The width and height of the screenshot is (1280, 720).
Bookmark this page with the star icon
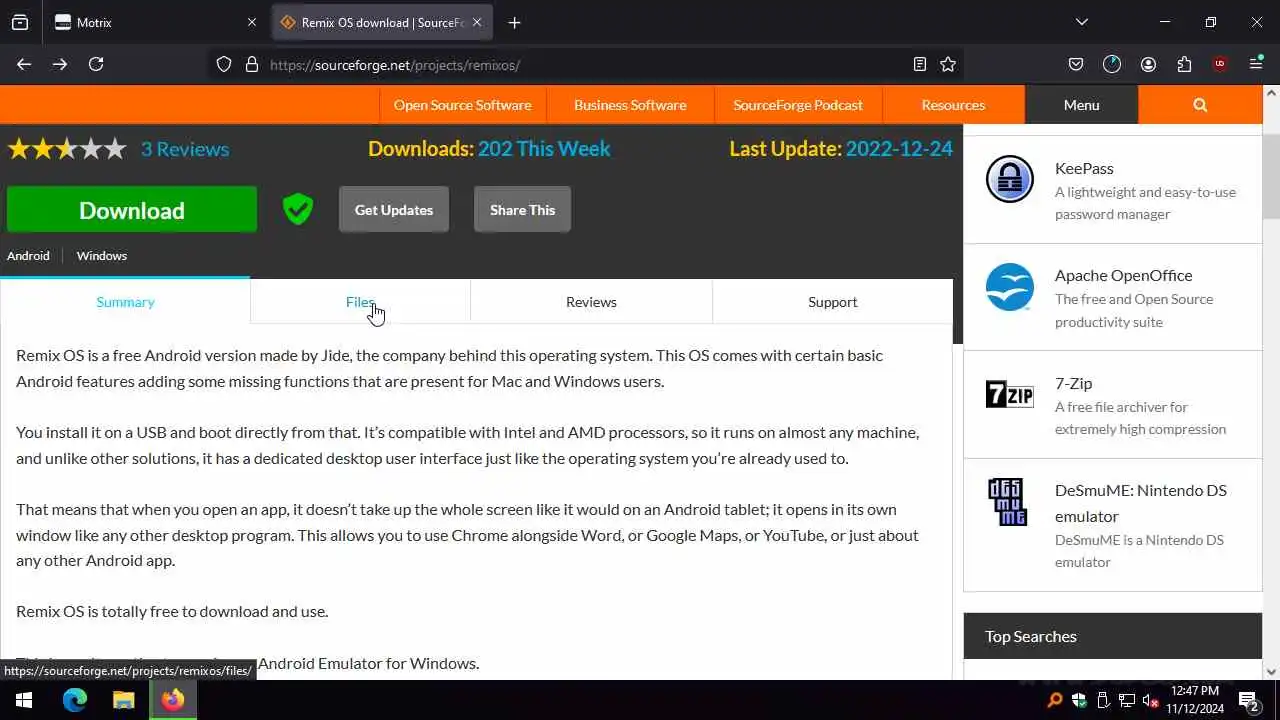(948, 64)
